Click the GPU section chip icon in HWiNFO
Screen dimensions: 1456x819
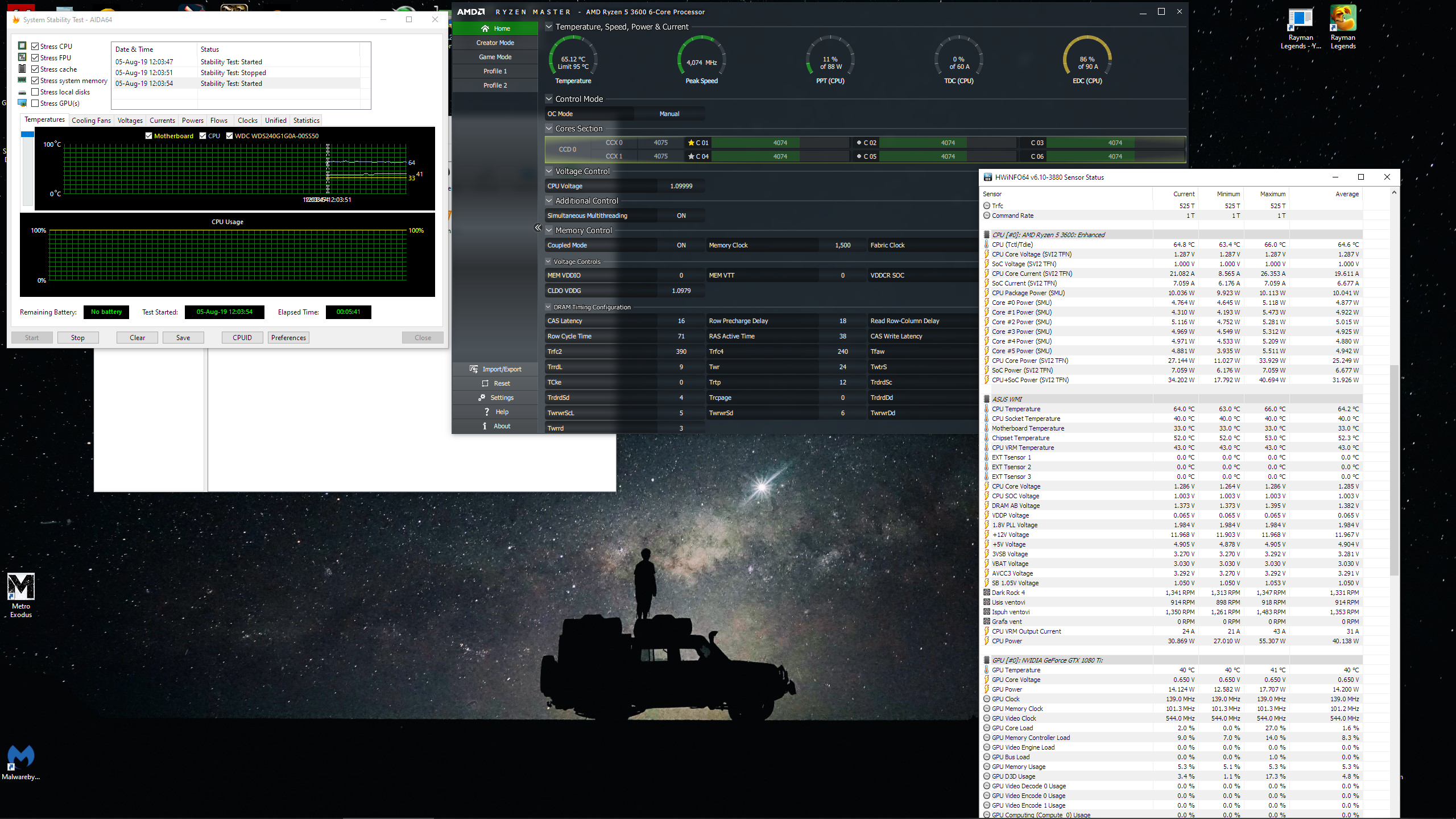point(987,660)
